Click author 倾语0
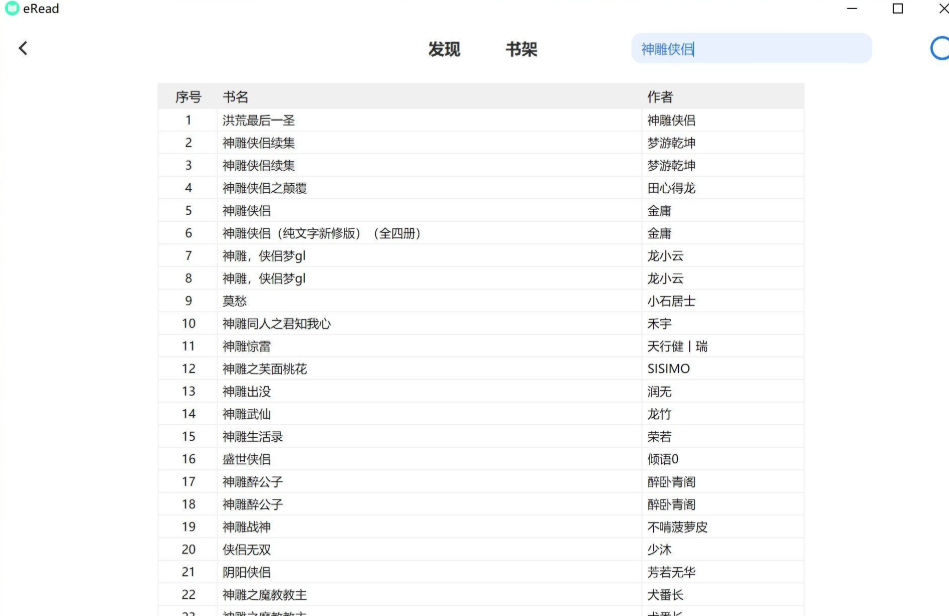The image size is (949, 616). pos(663,459)
